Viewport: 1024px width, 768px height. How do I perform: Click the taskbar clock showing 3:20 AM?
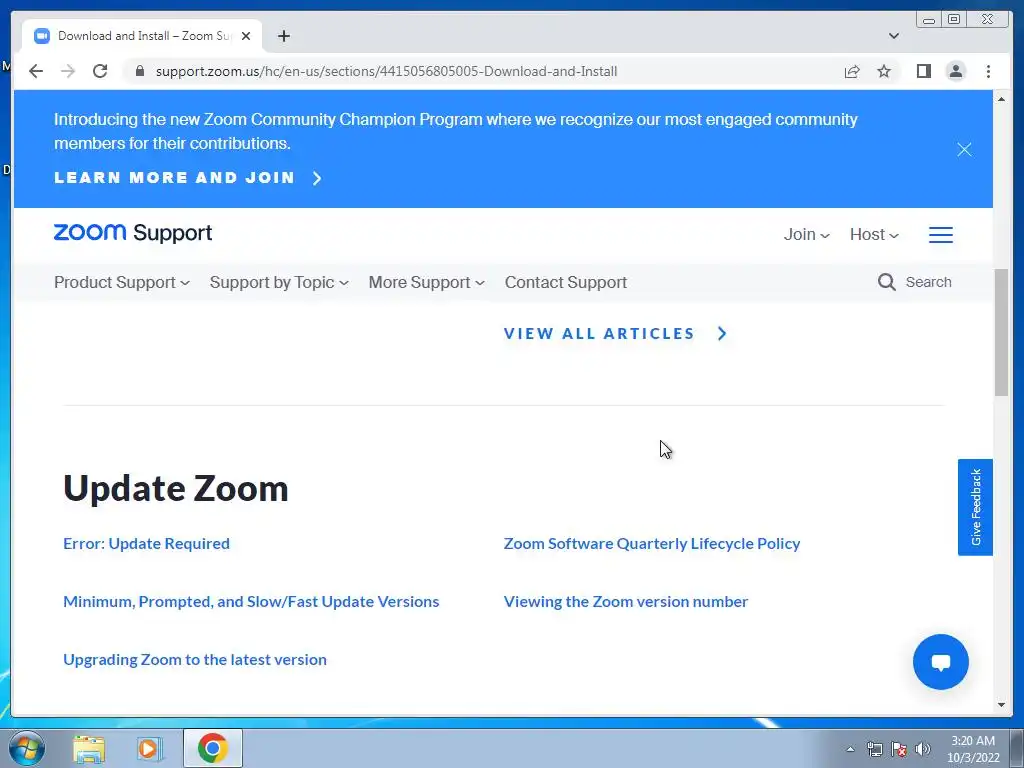pyautogui.click(x=973, y=749)
